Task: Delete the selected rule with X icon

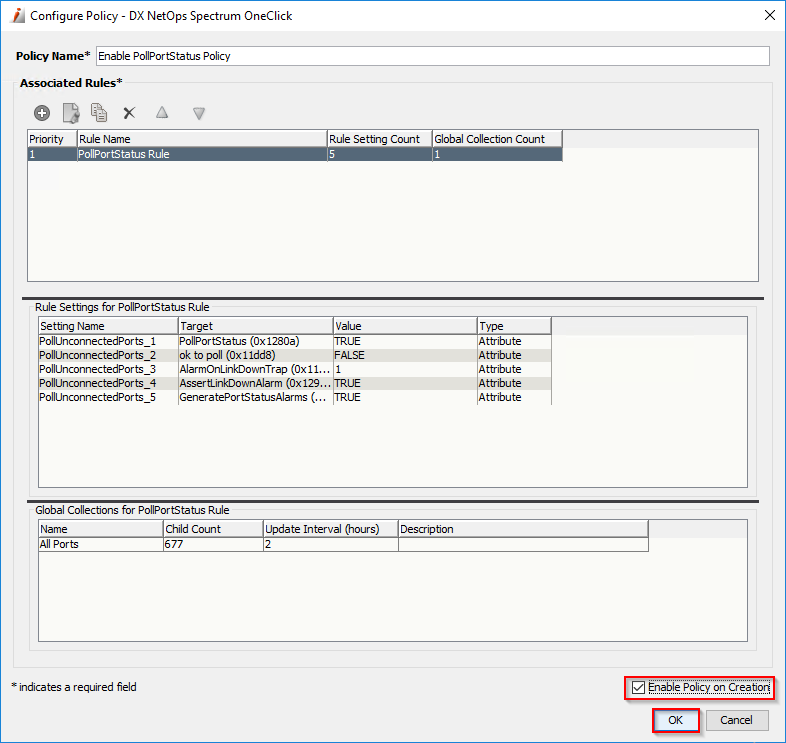Action: [129, 114]
